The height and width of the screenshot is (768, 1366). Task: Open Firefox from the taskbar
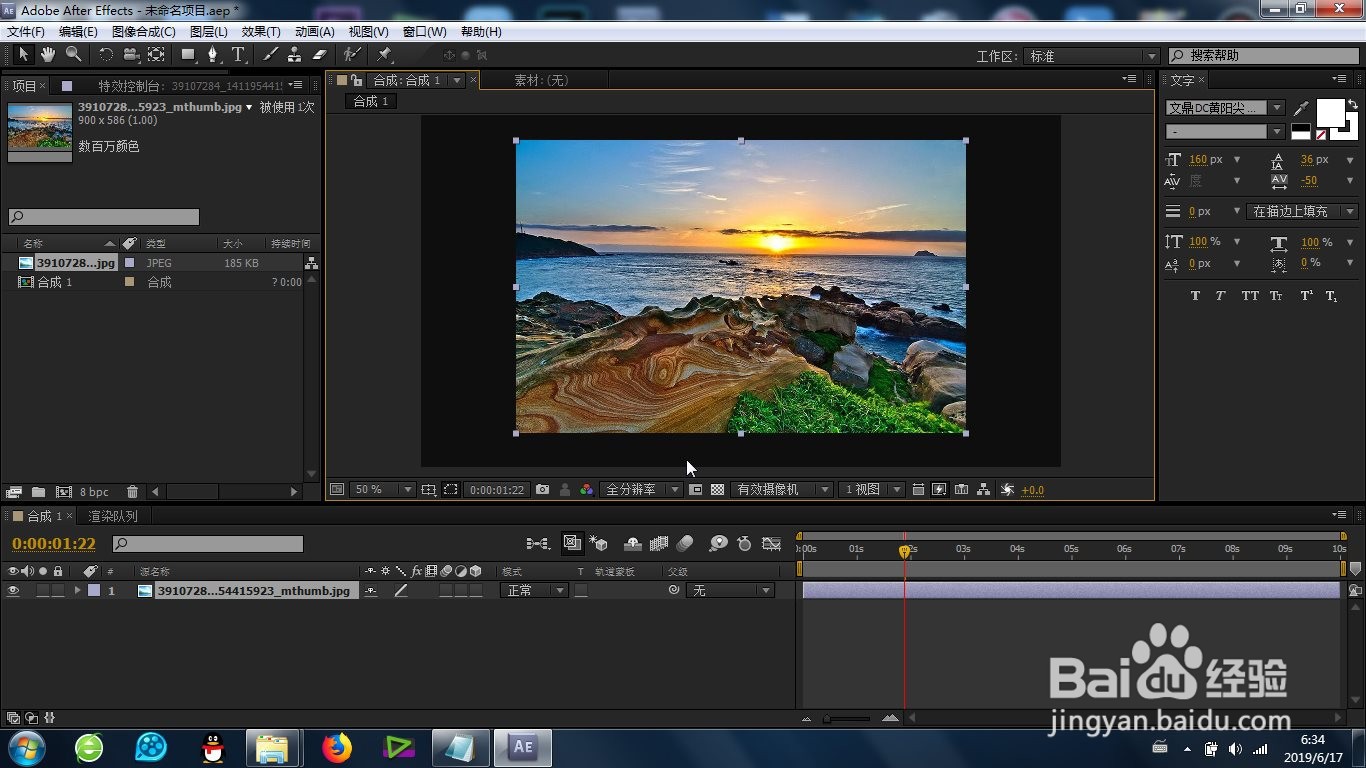(338, 747)
